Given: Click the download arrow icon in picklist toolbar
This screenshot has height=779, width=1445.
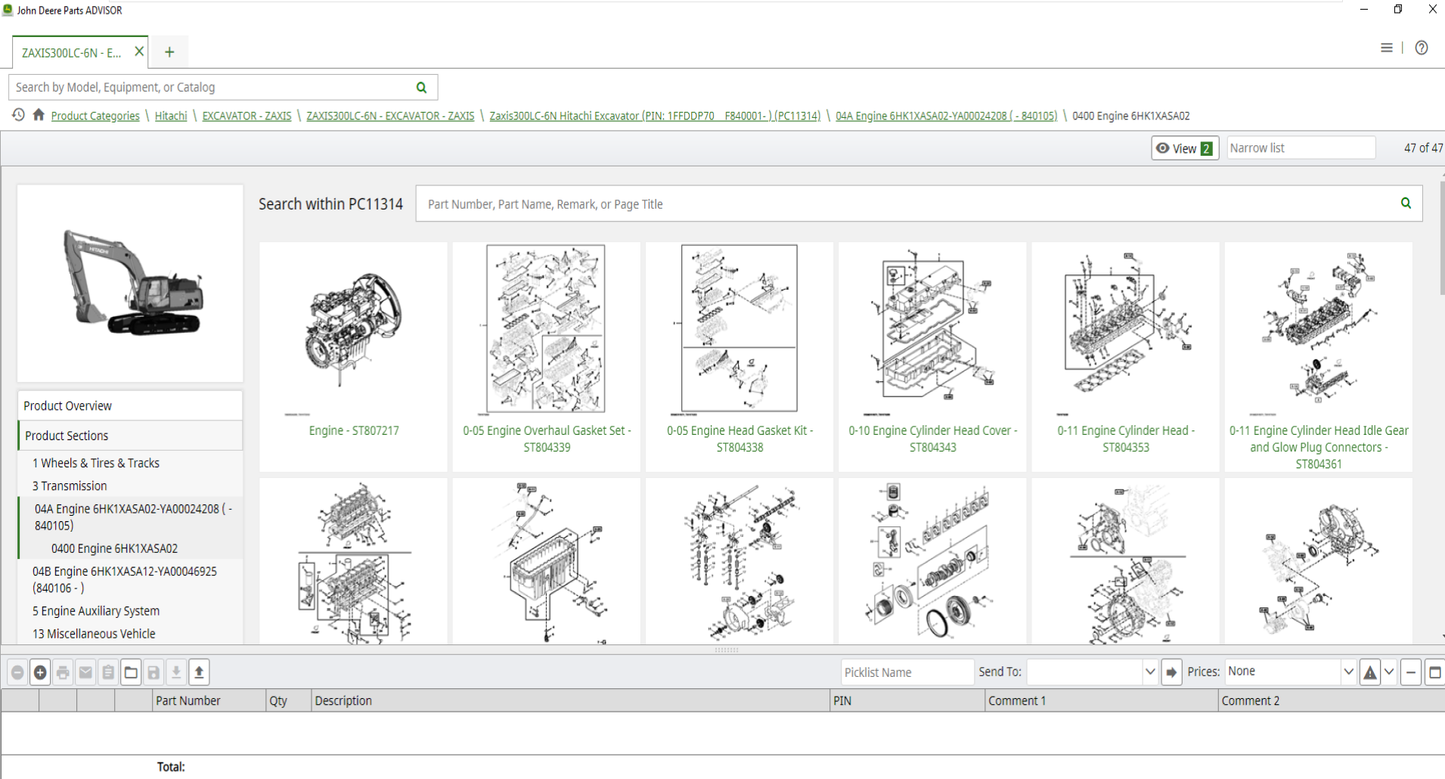Looking at the screenshot, I should click(176, 673).
